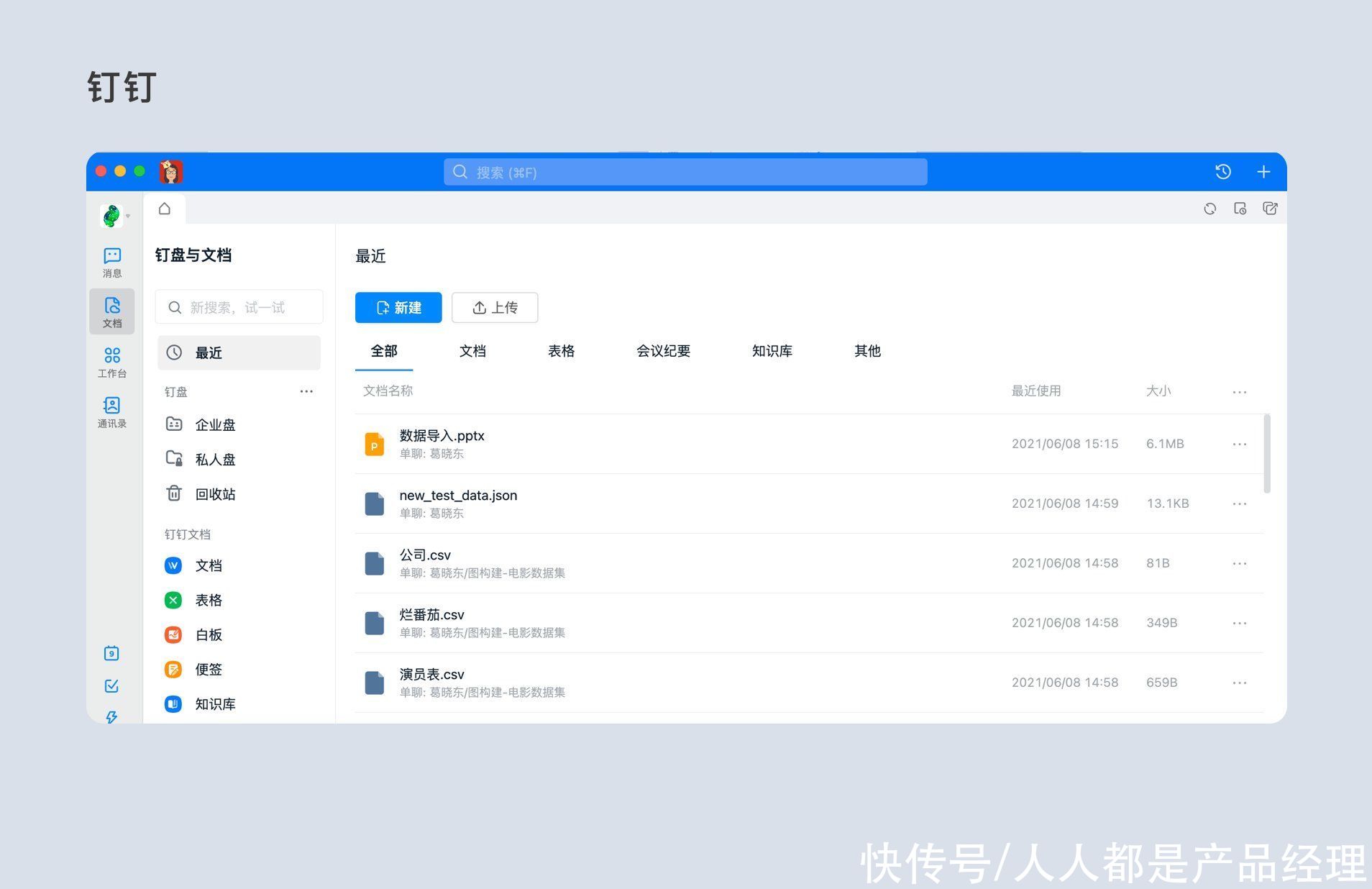Click the open-in-new-window icon in tab bar
Viewport: 1372px width, 889px height.
point(1270,209)
